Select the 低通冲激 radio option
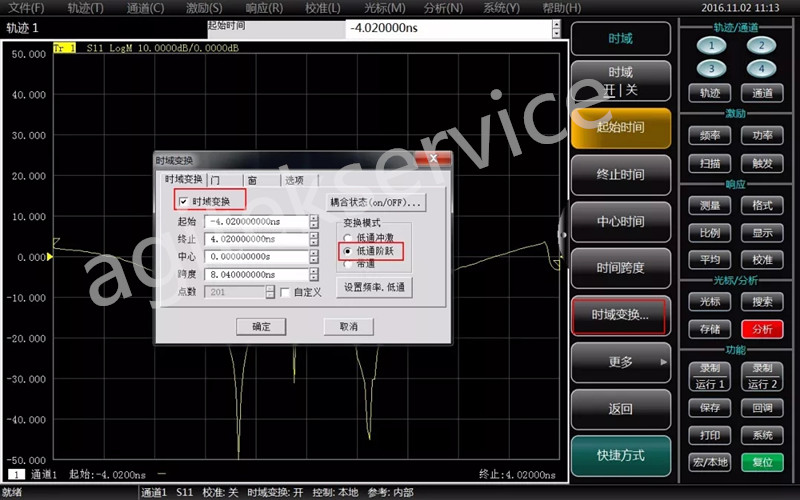The width and height of the screenshot is (800, 500). [347, 237]
